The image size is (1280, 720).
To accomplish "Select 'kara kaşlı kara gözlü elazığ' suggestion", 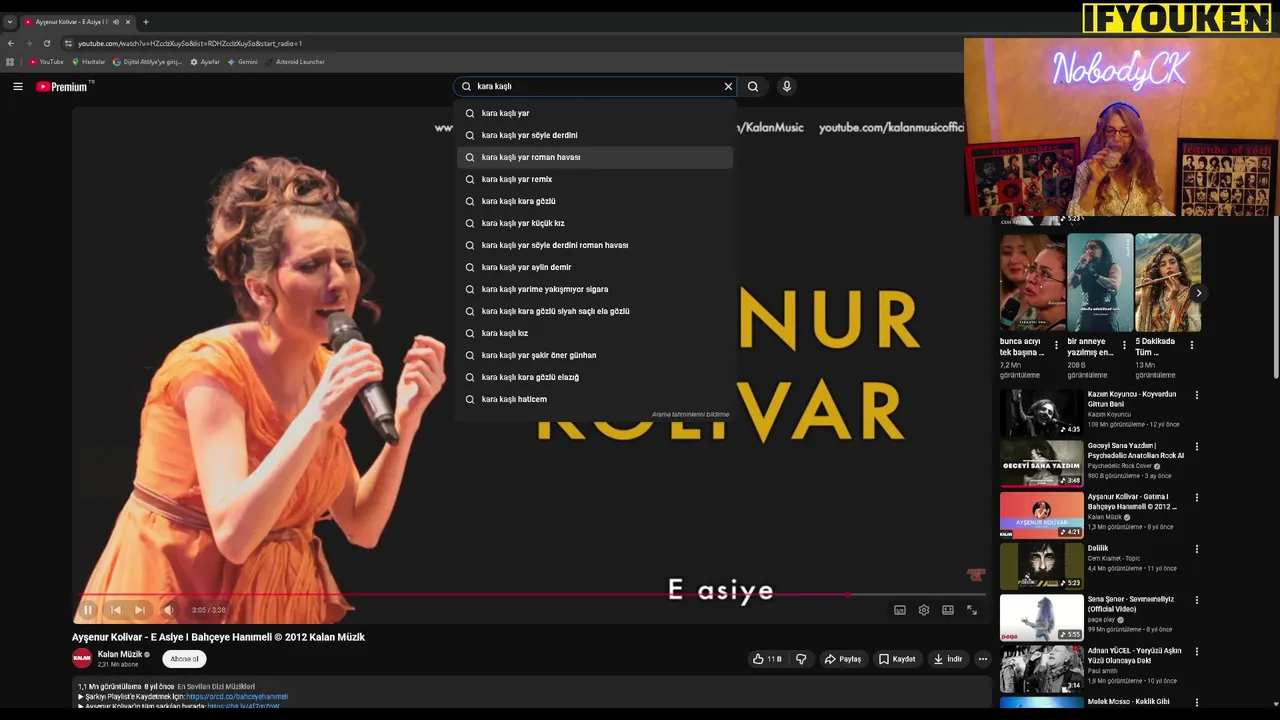I will click(x=595, y=377).
